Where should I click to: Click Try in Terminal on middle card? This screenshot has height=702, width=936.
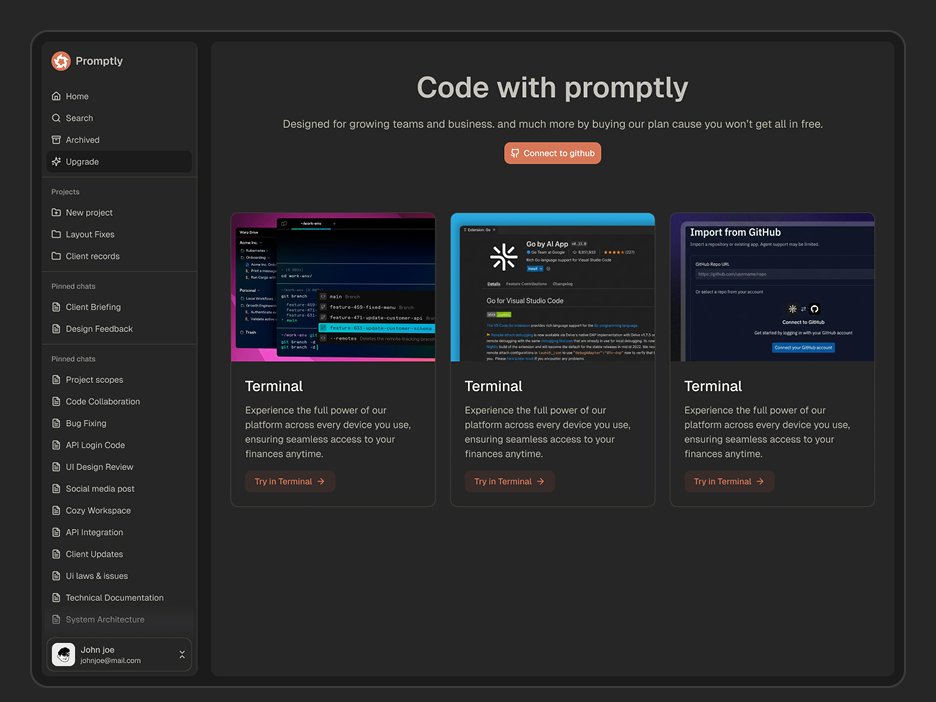click(x=509, y=481)
